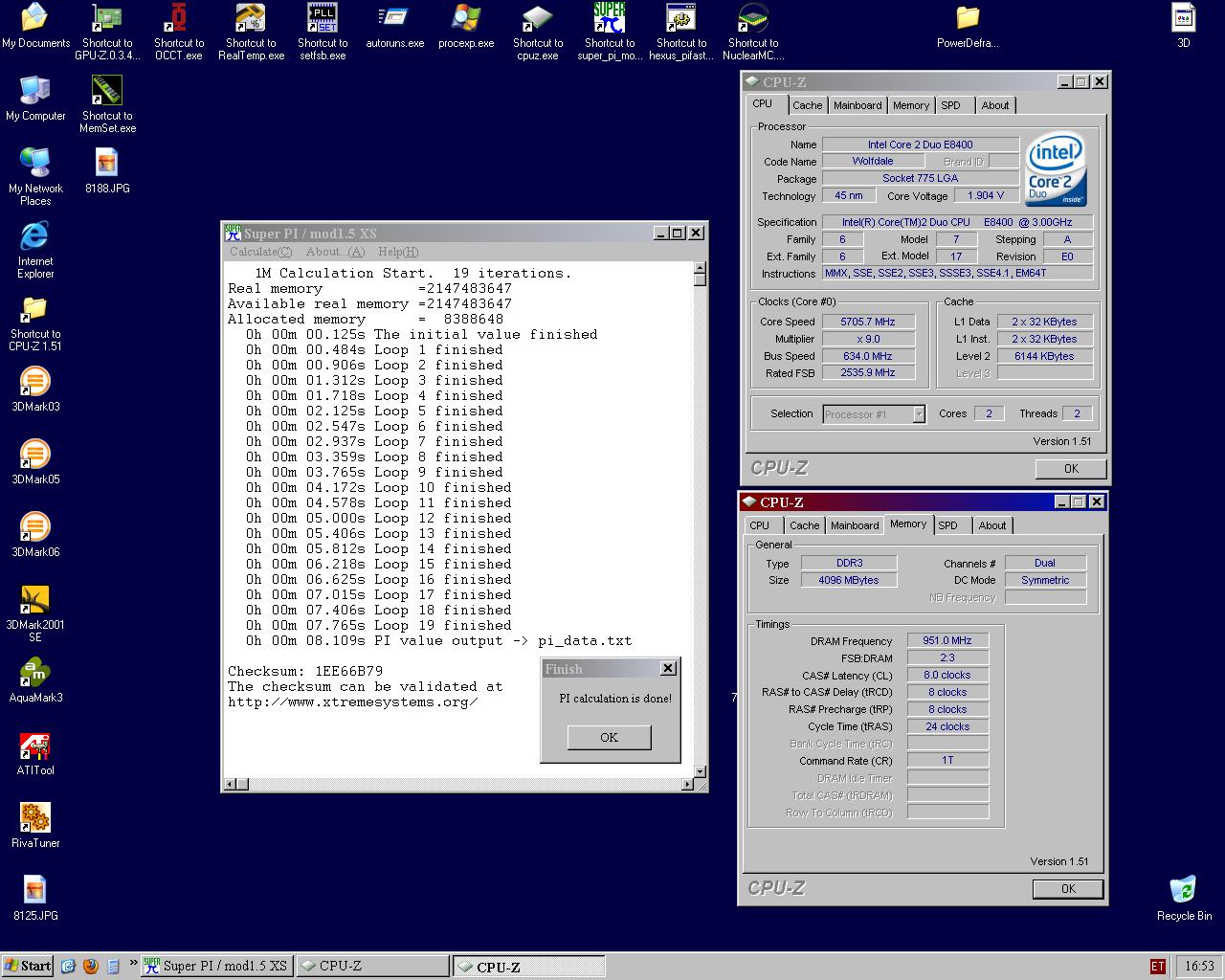Open About tab in upper CPU-Z window
The height and width of the screenshot is (980, 1225).
(x=995, y=105)
